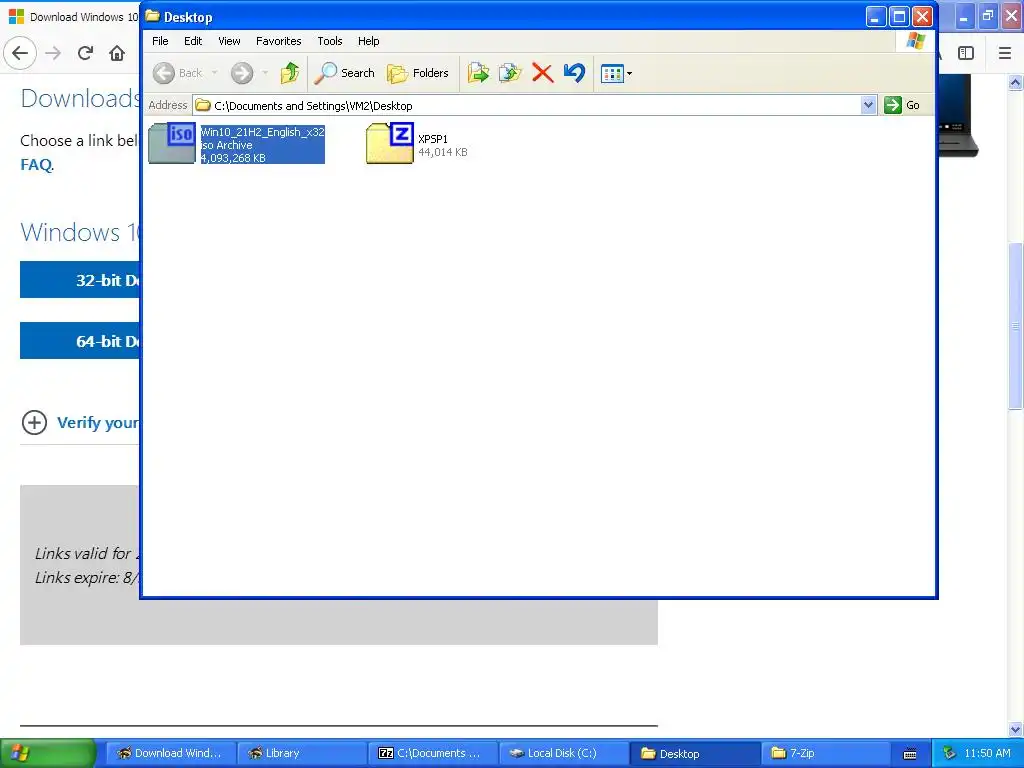1024x768 pixels.
Task: Click the browser Home icon
Action: click(x=117, y=53)
